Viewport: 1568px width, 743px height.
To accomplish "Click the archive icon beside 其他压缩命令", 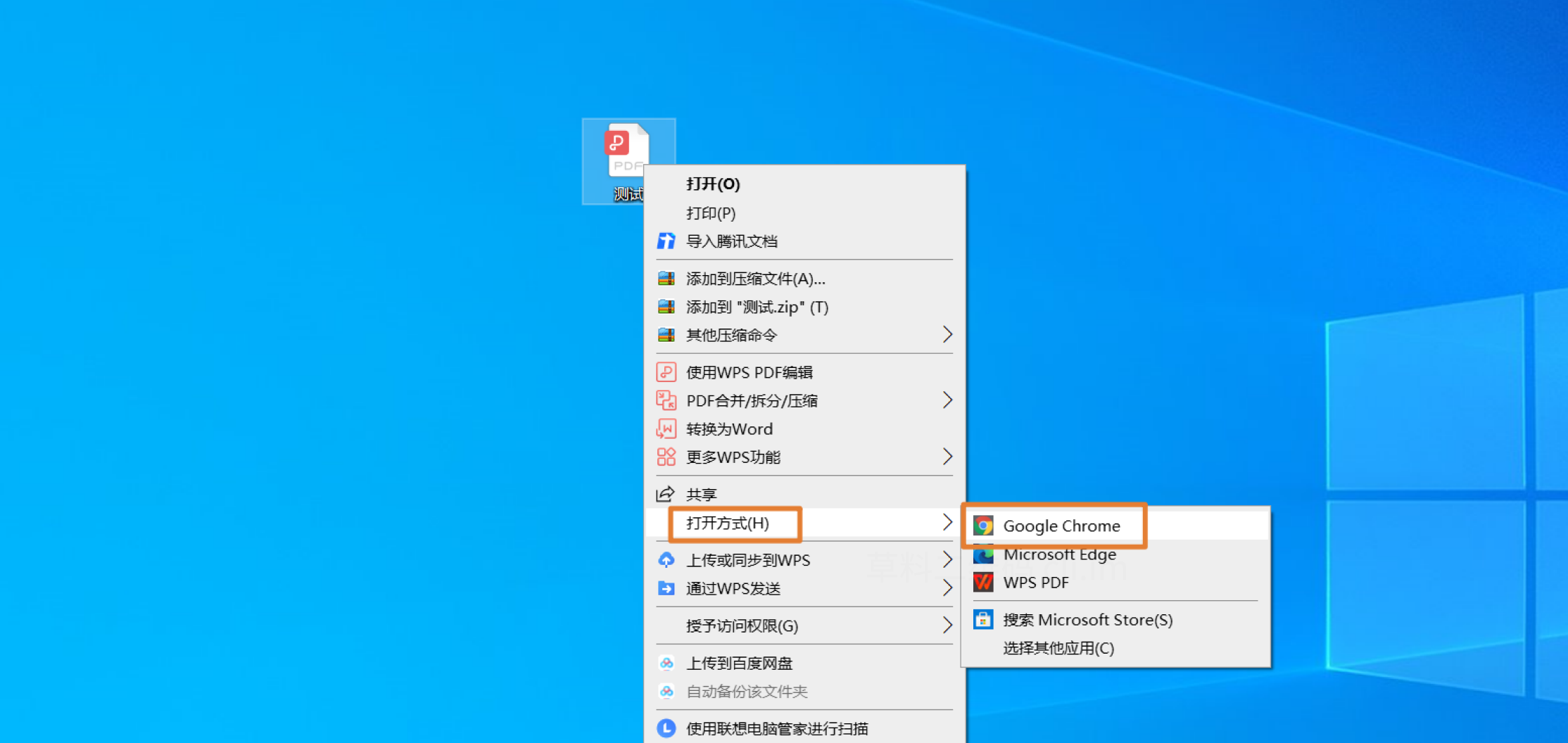I will pyautogui.click(x=666, y=335).
